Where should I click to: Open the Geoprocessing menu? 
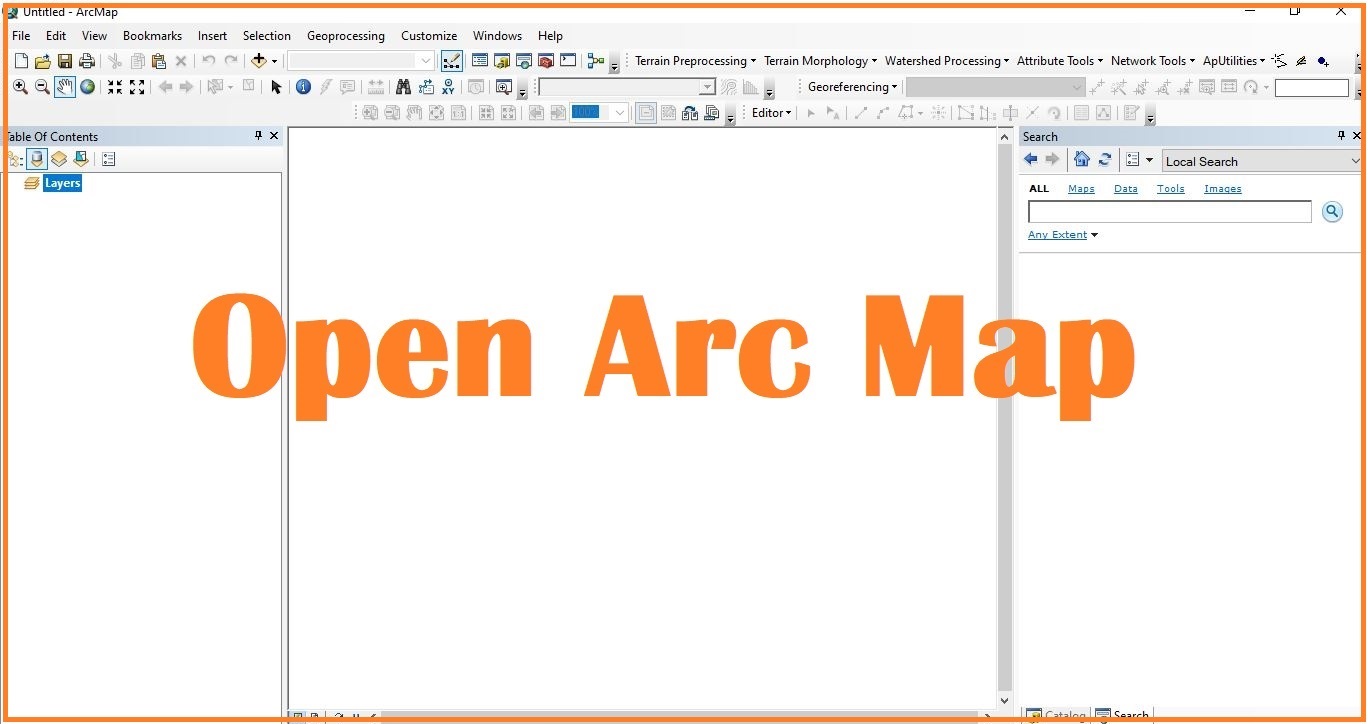[x=346, y=35]
